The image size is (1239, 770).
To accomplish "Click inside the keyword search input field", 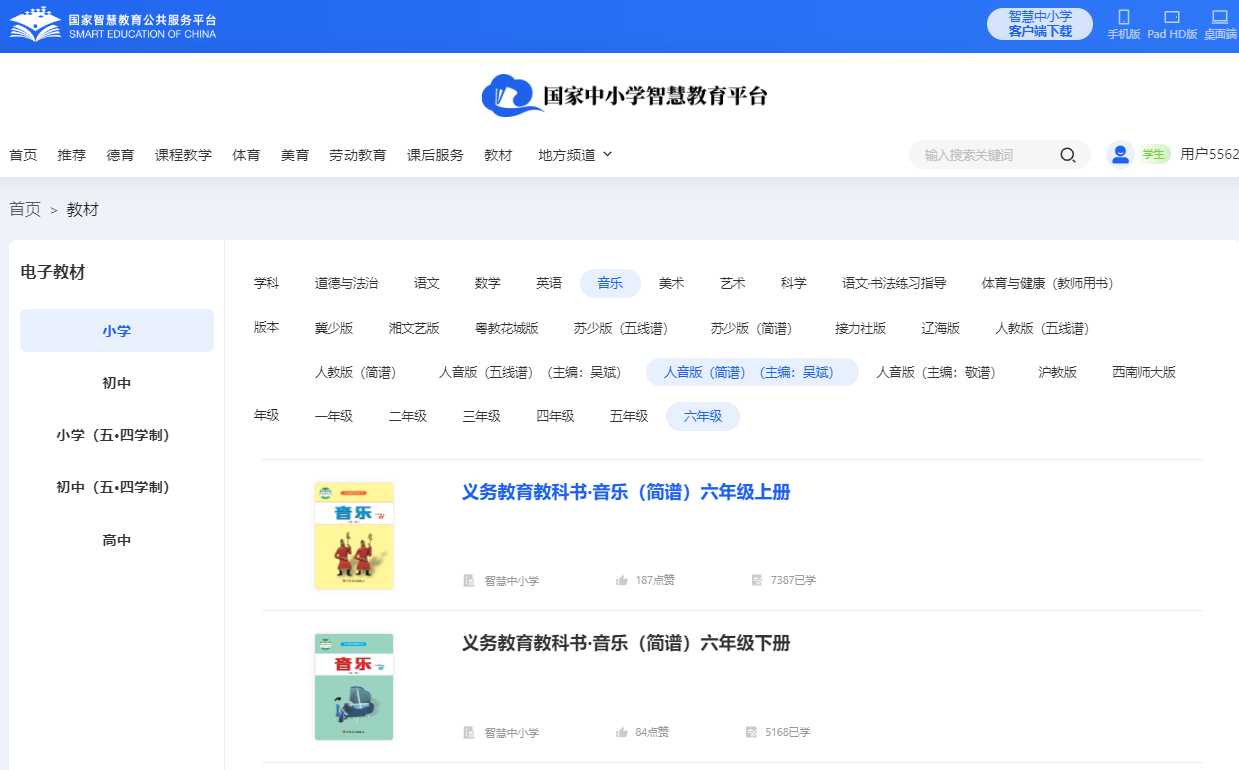I will [985, 155].
